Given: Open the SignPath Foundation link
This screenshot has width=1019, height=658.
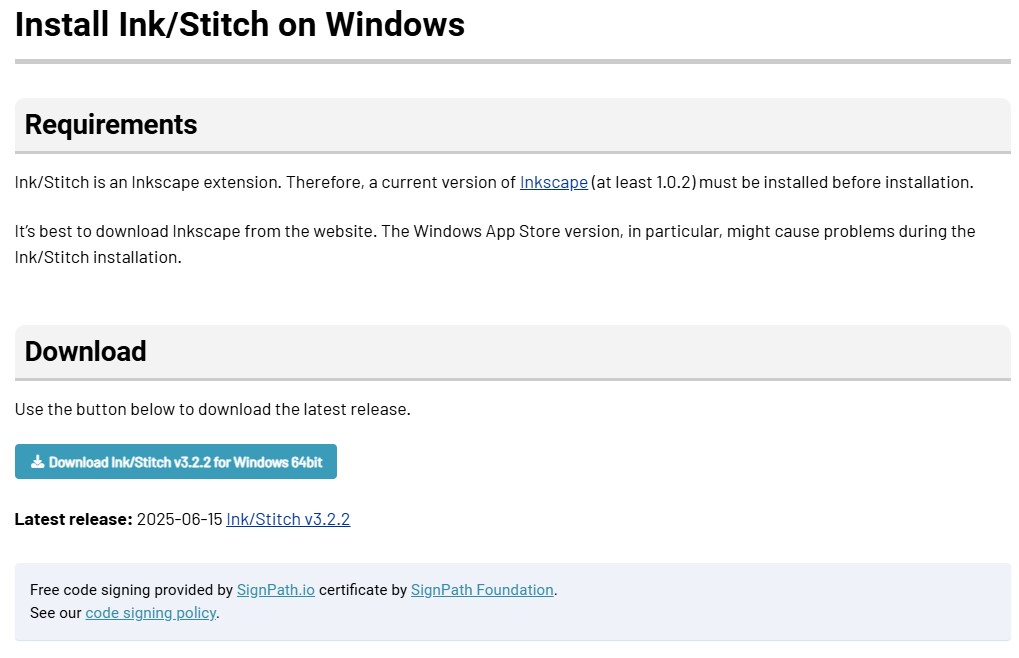Looking at the screenshot, I should pyautogui.click(x=482, y=590).
